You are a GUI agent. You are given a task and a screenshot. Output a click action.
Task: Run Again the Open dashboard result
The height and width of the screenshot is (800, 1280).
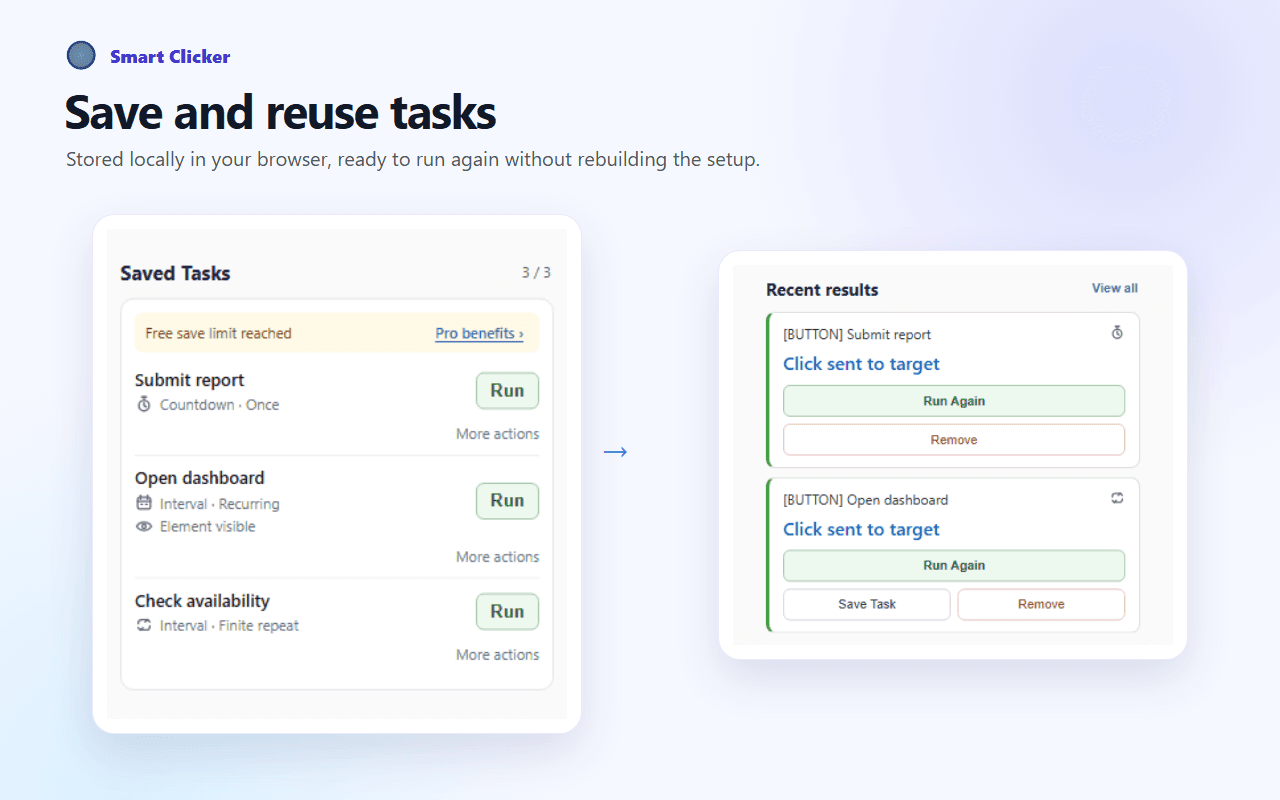click(954, 566)
